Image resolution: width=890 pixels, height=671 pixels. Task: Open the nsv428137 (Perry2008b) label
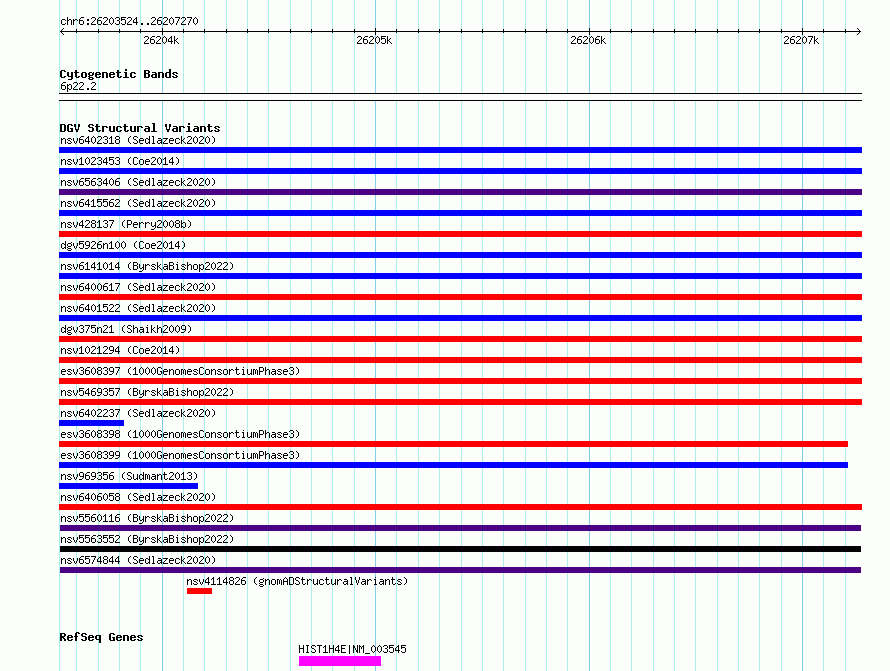pos(126,224)
